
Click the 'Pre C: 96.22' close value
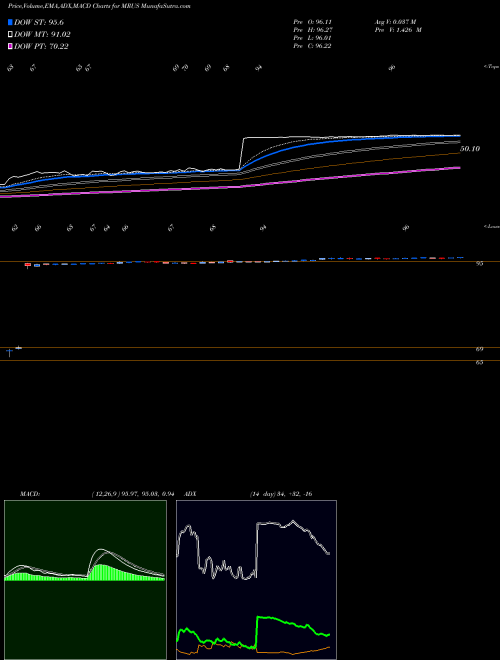click(312, 46)
